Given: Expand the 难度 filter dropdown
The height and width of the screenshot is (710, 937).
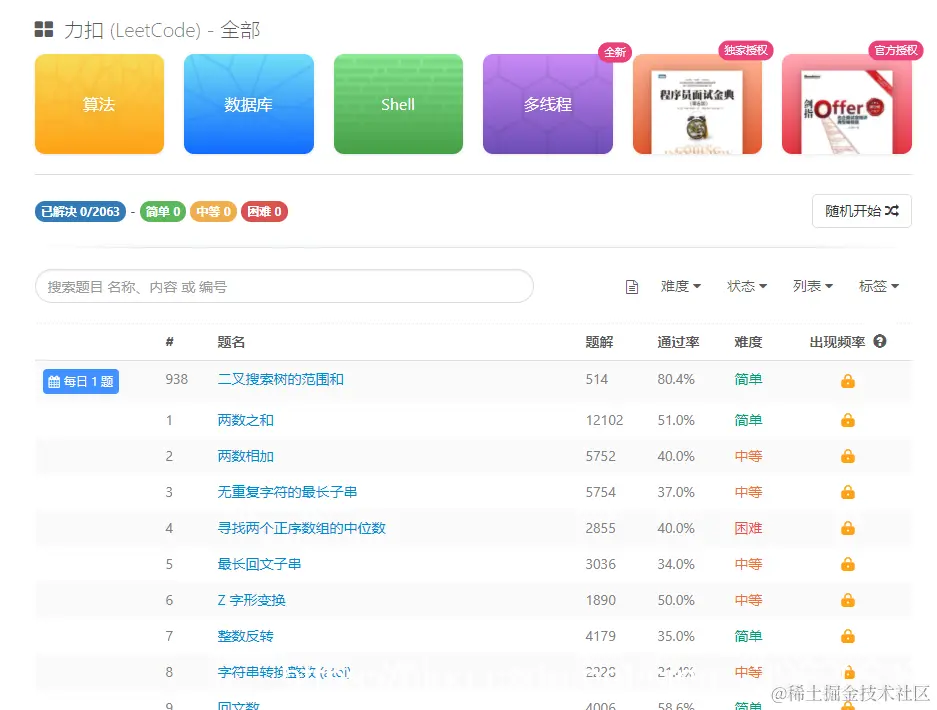Looking at the screenshot, I should tap(681, 286).
